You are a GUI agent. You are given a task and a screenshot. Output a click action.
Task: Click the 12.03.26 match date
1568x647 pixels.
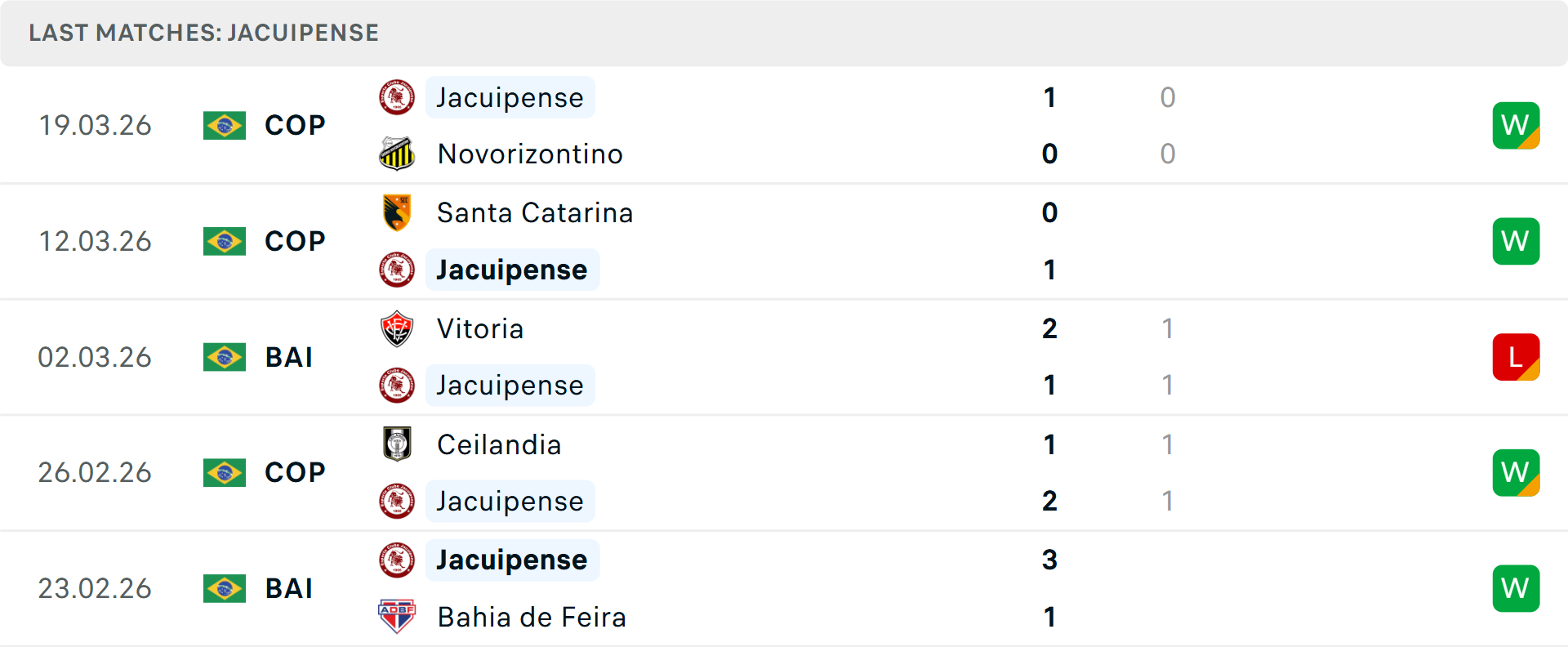pyautogui.click(x=95, y=241)
